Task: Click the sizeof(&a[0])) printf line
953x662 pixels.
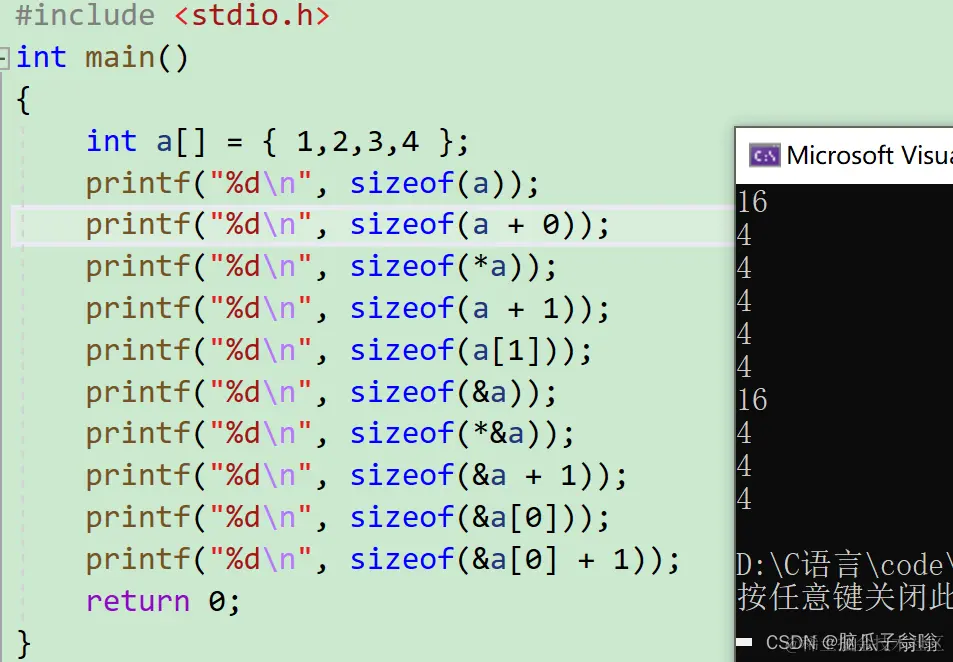Action: tap(347, 518)
